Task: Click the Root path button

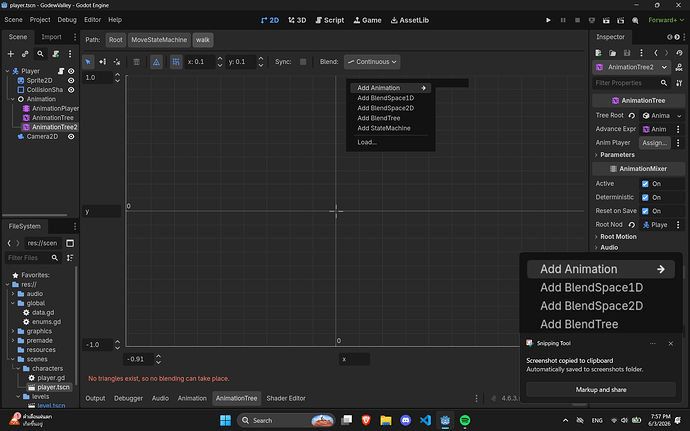Action: pos(116,40)
